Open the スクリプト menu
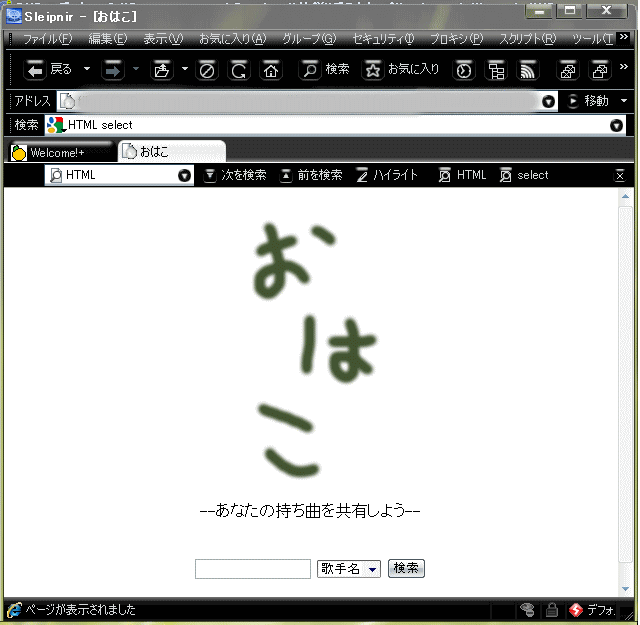Image resolution: width=640 pixels, height=625 pixels. (x=528, y=39)
